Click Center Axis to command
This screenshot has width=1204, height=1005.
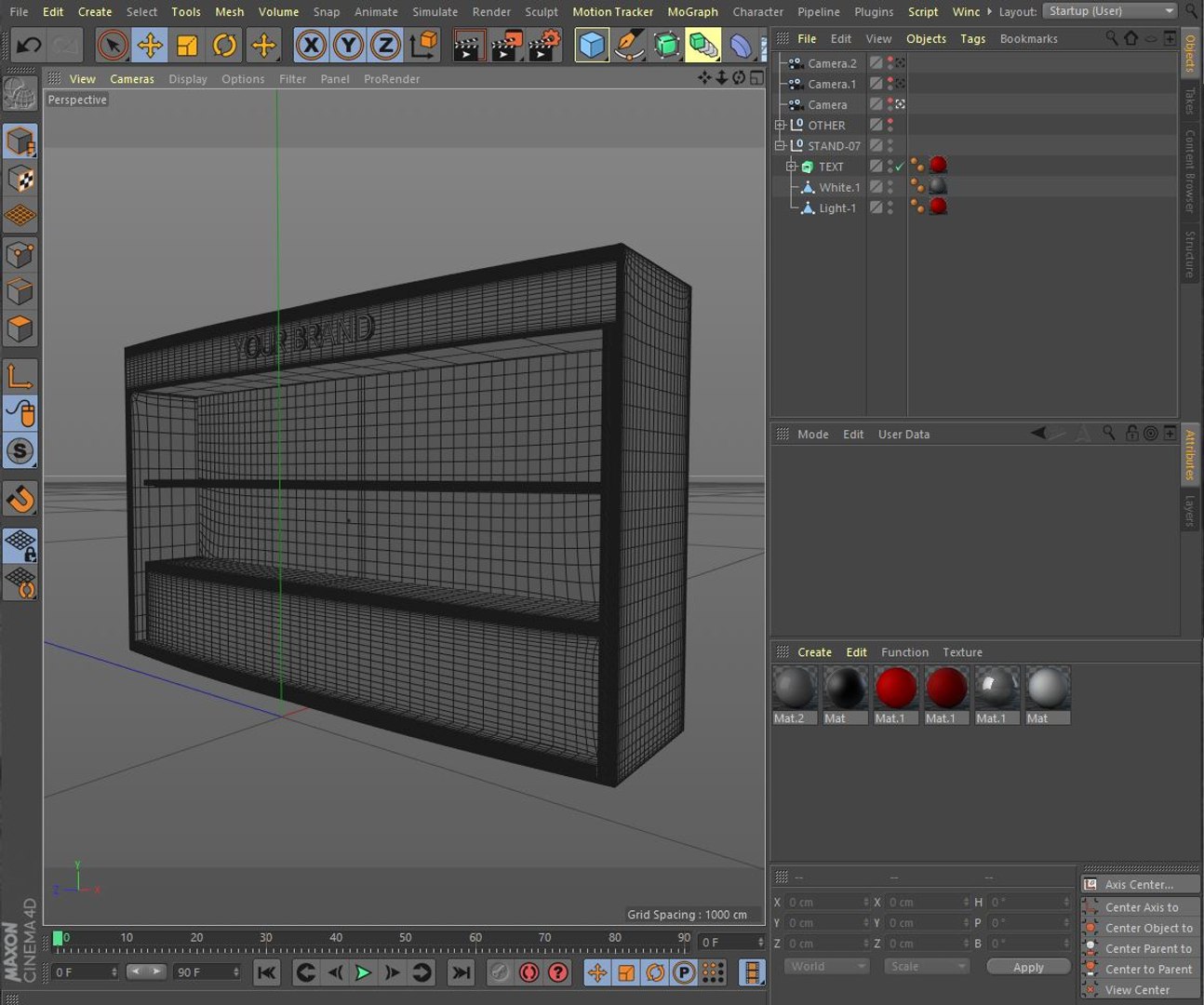pos(1141,907)
